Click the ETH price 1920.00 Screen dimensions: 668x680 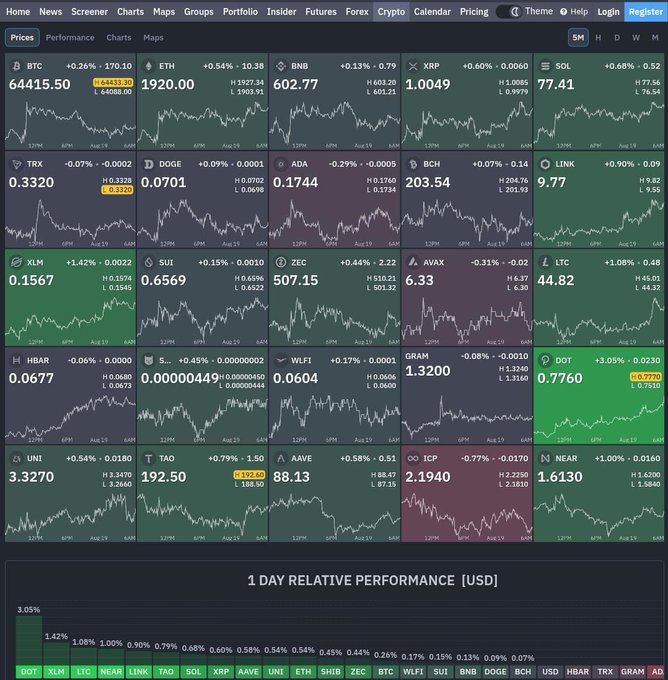(167, 84)
